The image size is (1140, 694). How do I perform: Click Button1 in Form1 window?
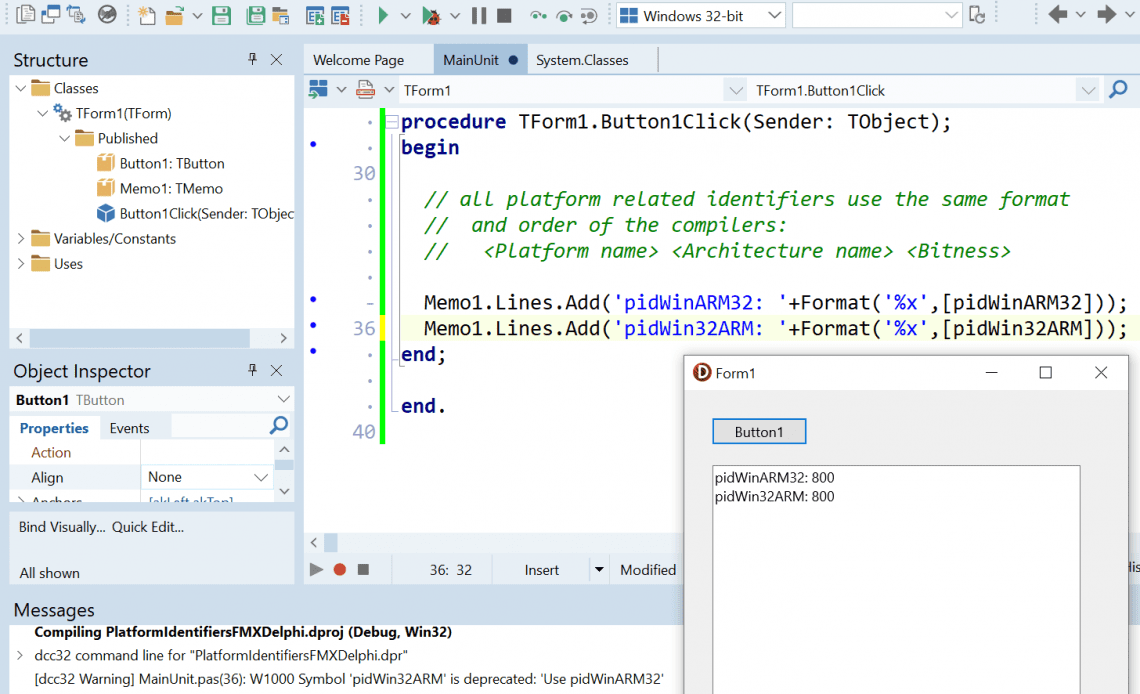pyautogui.click(x=759, y=432)
